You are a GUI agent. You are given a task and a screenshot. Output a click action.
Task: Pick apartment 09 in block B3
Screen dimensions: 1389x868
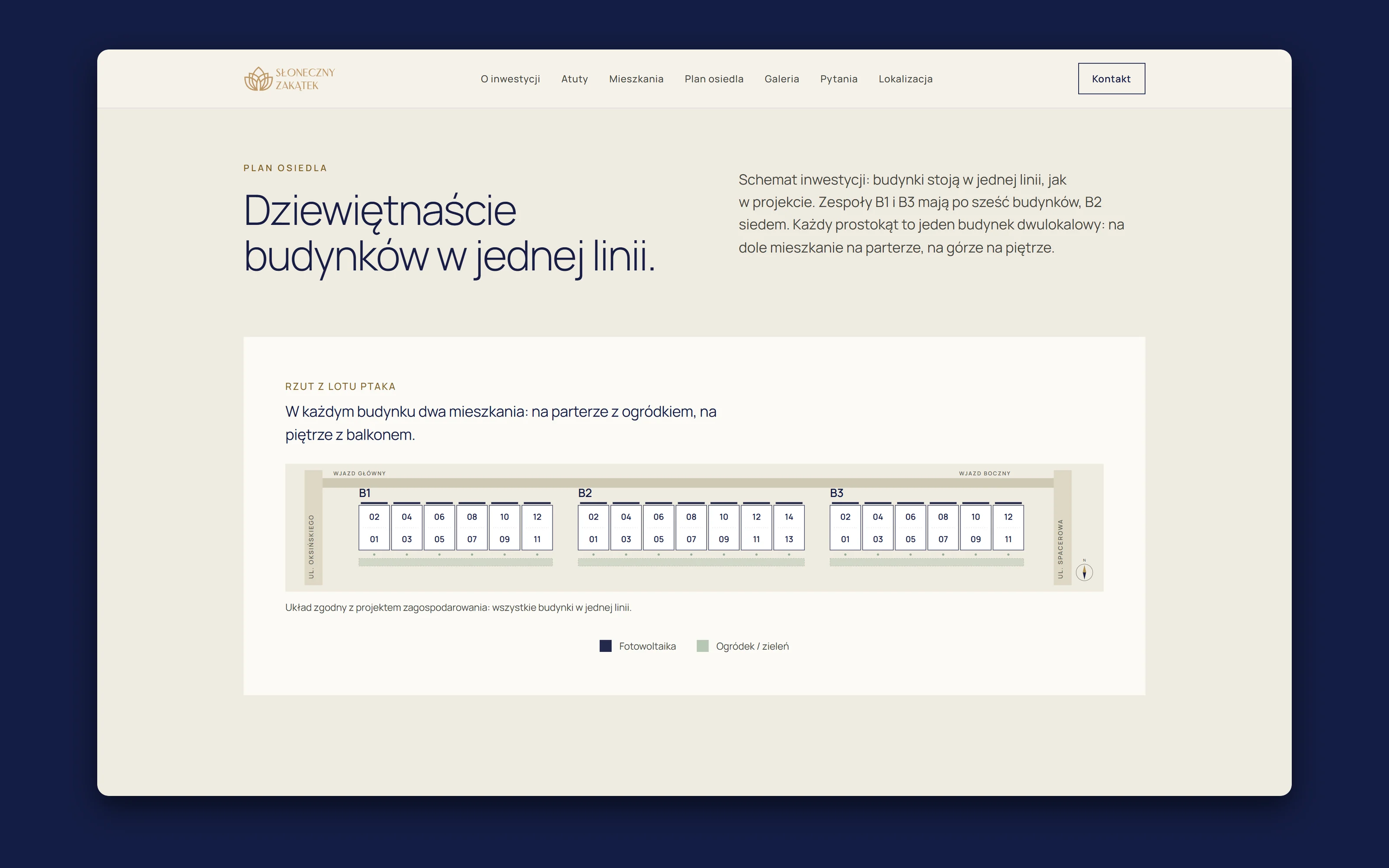[x=976, y=539]
